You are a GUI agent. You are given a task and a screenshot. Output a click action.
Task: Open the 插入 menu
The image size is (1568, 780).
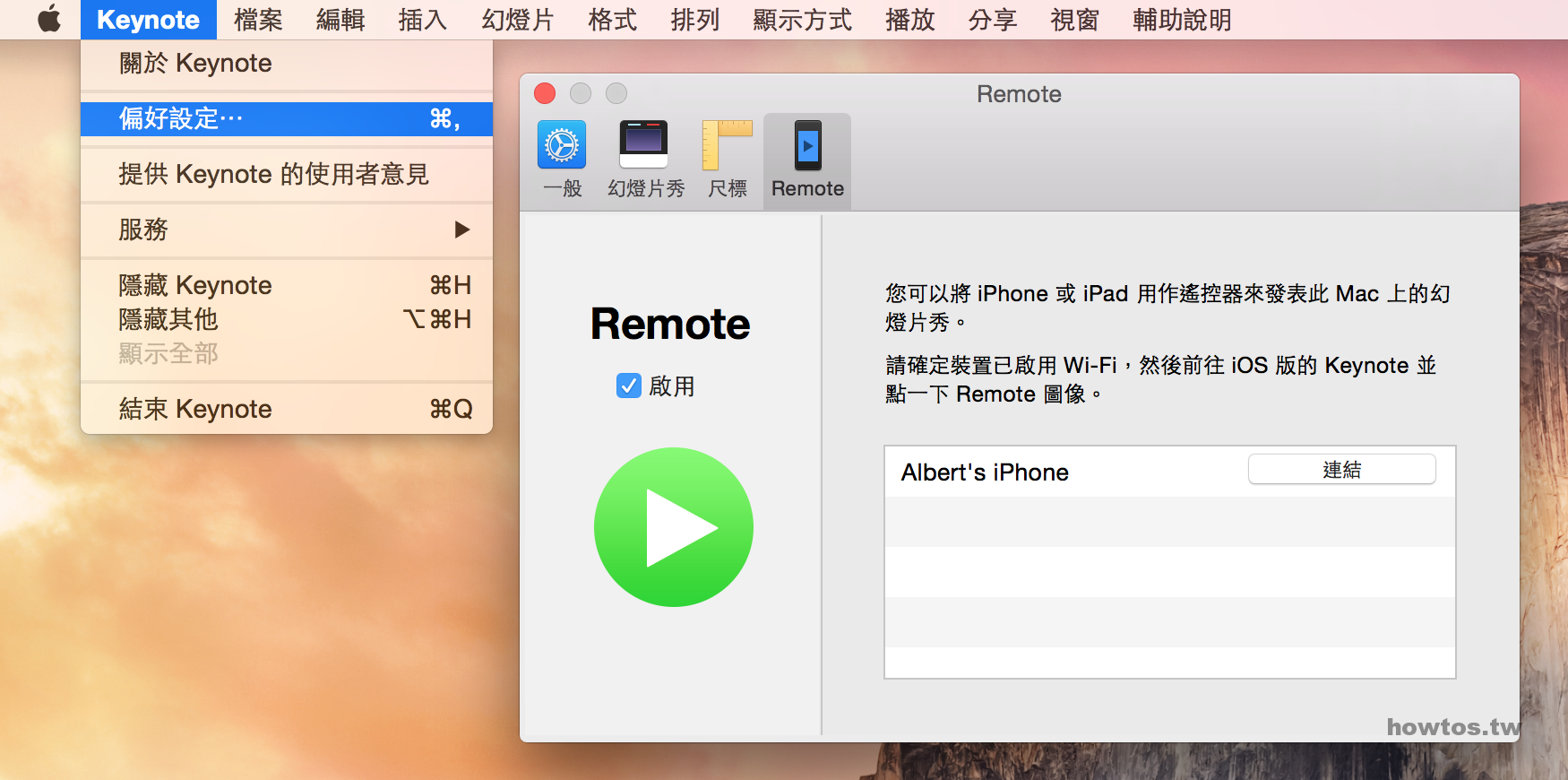coord(423,20)
